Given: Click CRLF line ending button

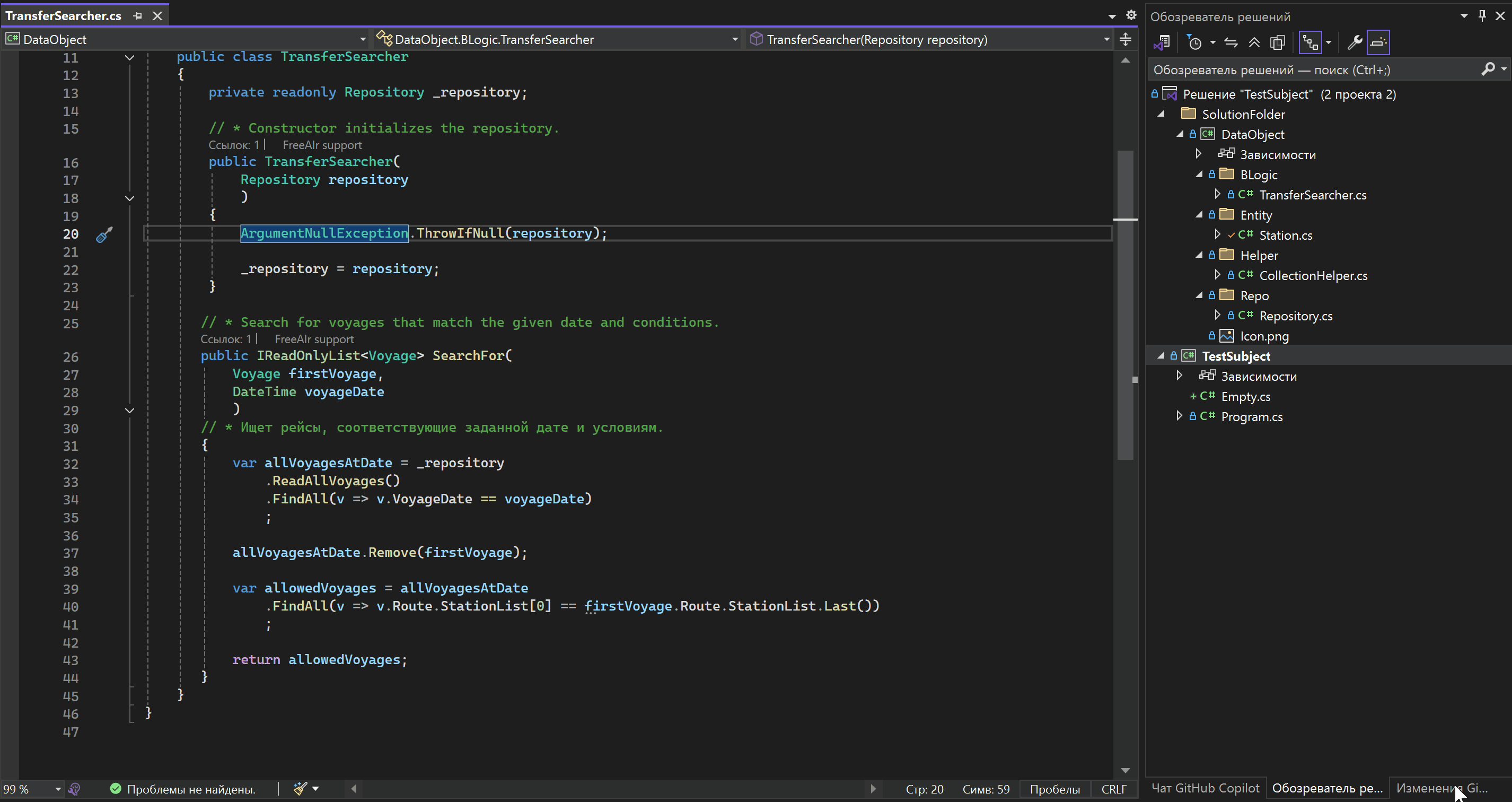Looking at the screenshot, I should coord(1113,789).
